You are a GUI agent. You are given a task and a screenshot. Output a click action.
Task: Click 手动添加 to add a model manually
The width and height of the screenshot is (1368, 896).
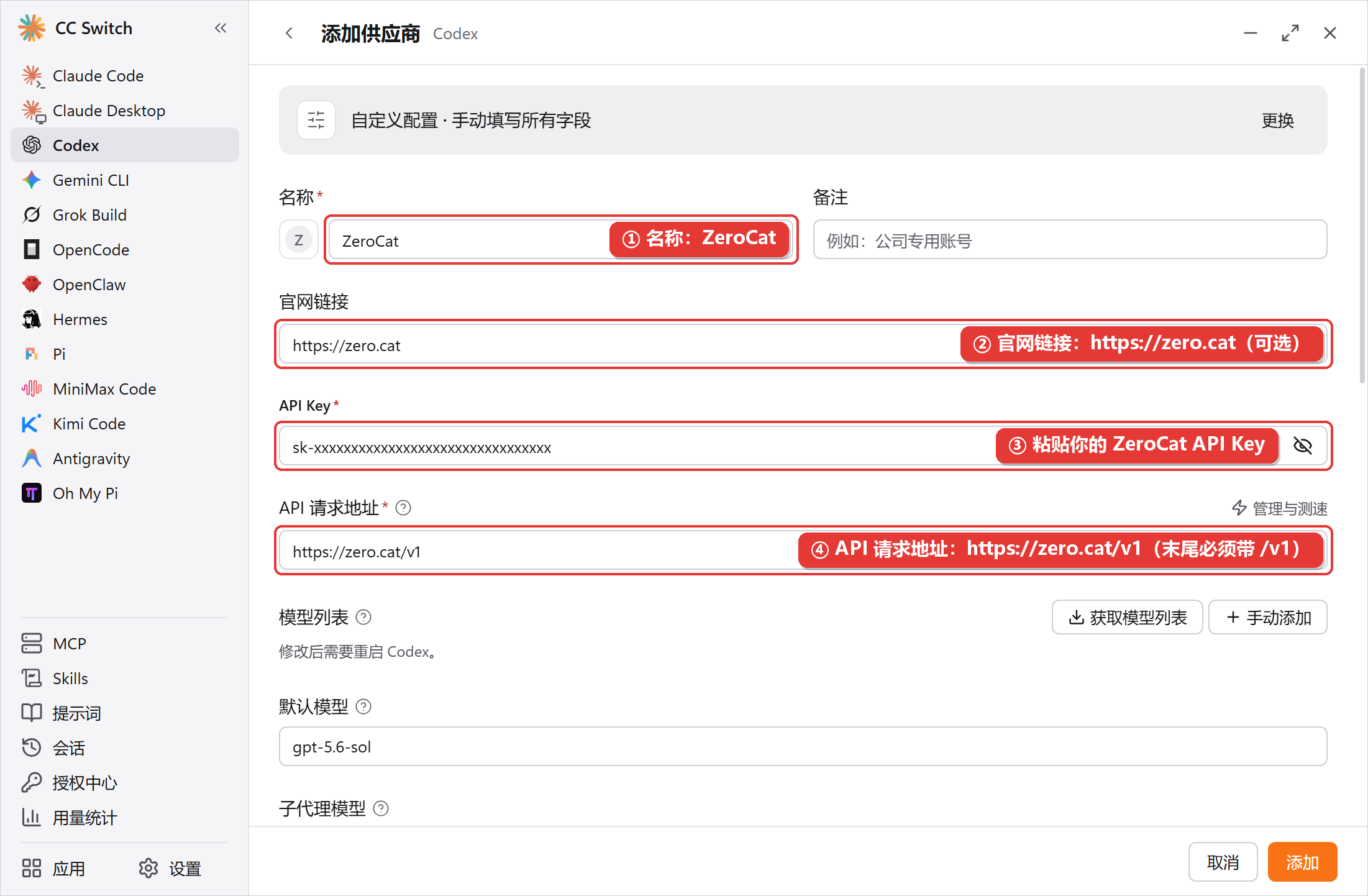click(1268, 617)
